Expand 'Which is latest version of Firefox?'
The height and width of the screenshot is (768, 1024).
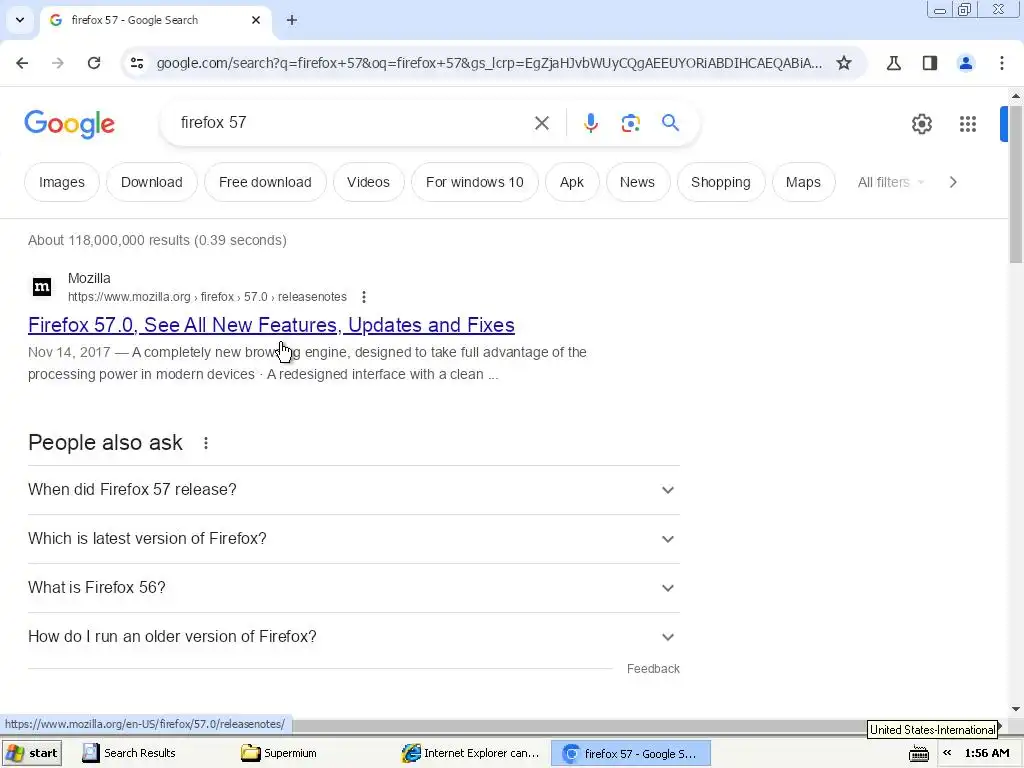click(x=354, y=539)
